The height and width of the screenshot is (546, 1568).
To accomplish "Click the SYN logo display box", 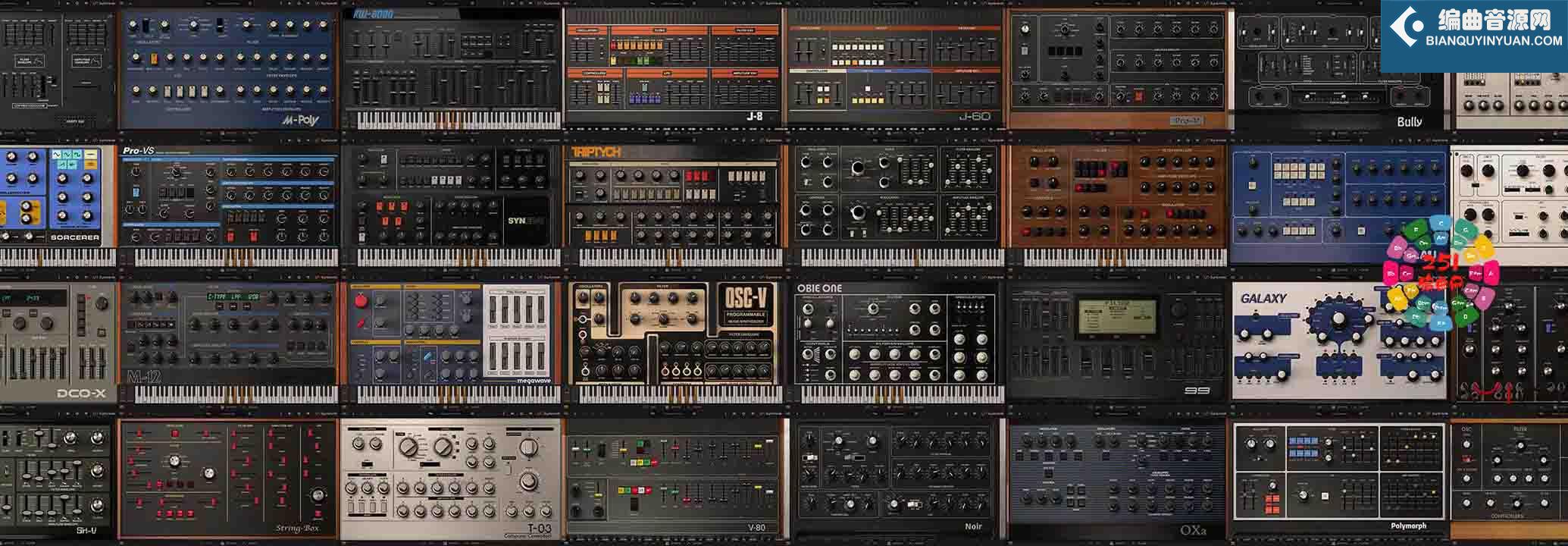I will (x=527, y=220).
